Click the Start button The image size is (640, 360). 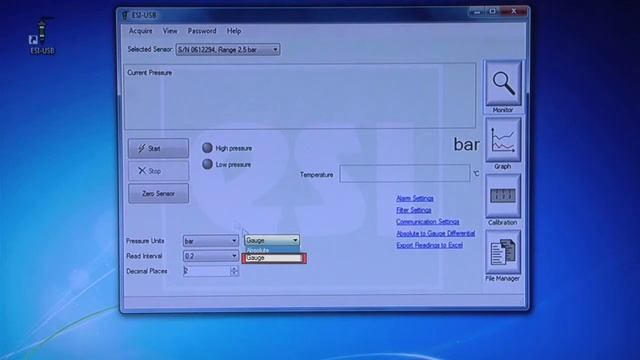(158, 148)
